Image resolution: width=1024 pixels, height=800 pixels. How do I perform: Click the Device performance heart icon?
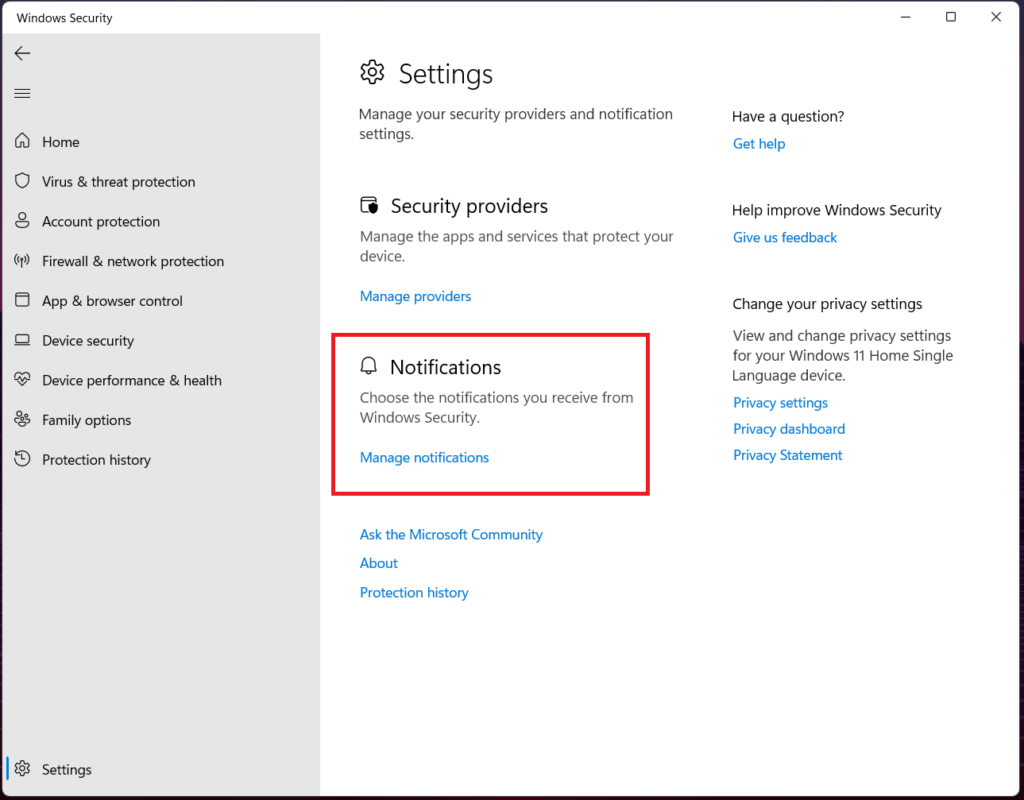point(22,379)
